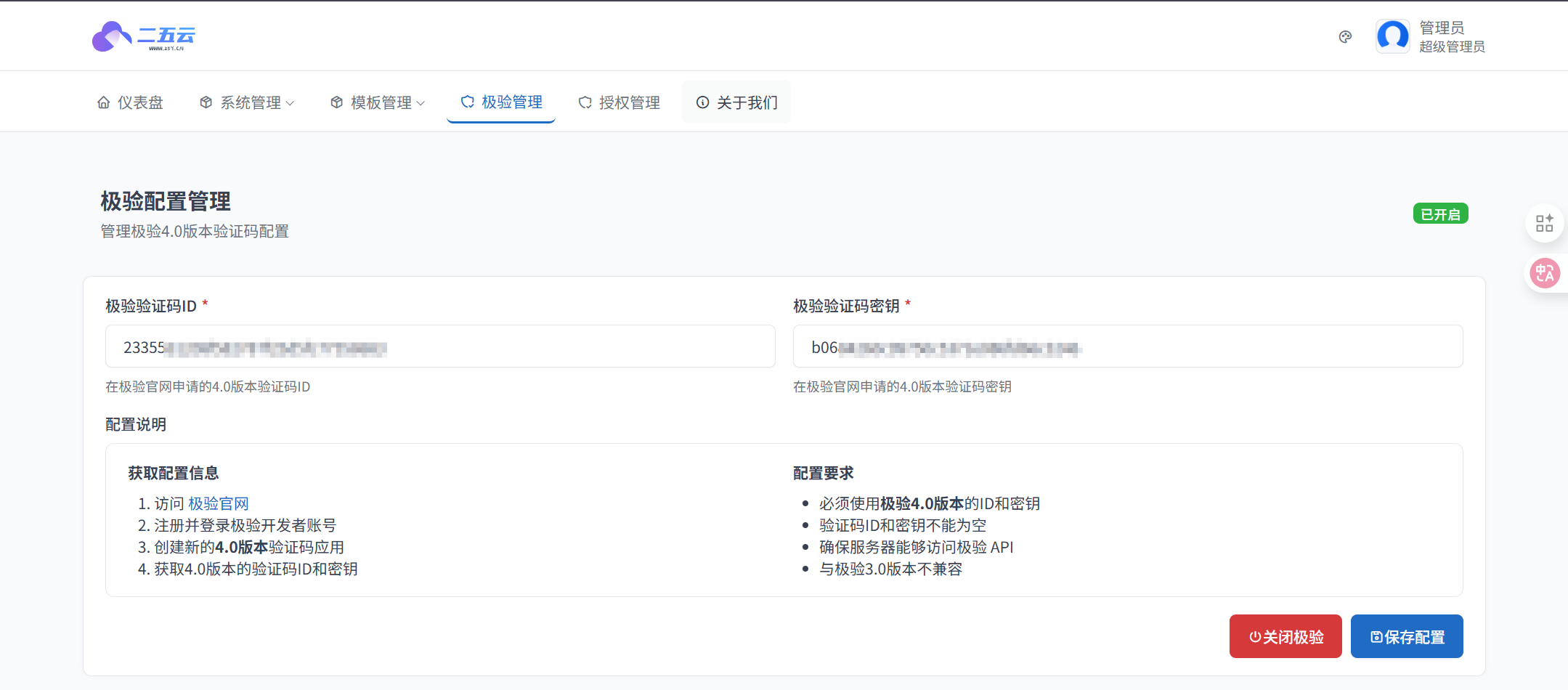Click the green 已开启 status badge
Screen dimensions: 1568x690
(1440, 214)
